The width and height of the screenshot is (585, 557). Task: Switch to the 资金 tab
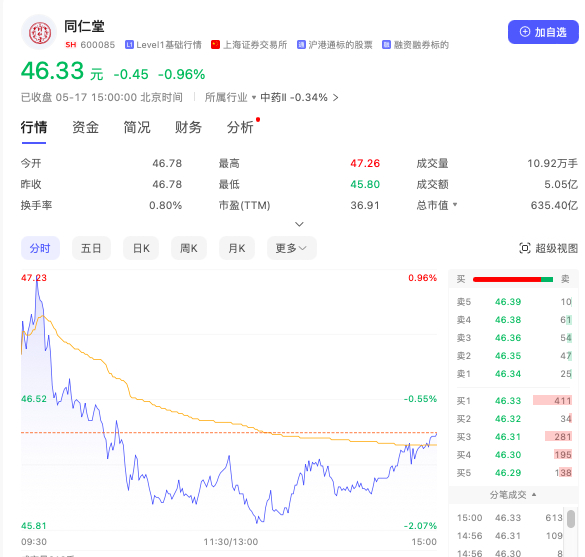pyautogui.click(x=85, y=128)
